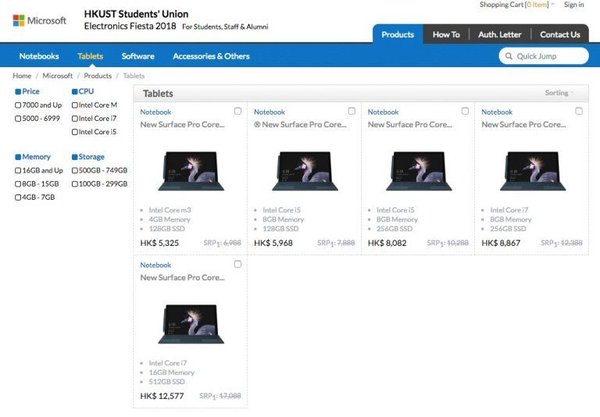Expand the Shopping Cart dropdown
Viewport: 600px width, 417px height.
coord(517,5)
